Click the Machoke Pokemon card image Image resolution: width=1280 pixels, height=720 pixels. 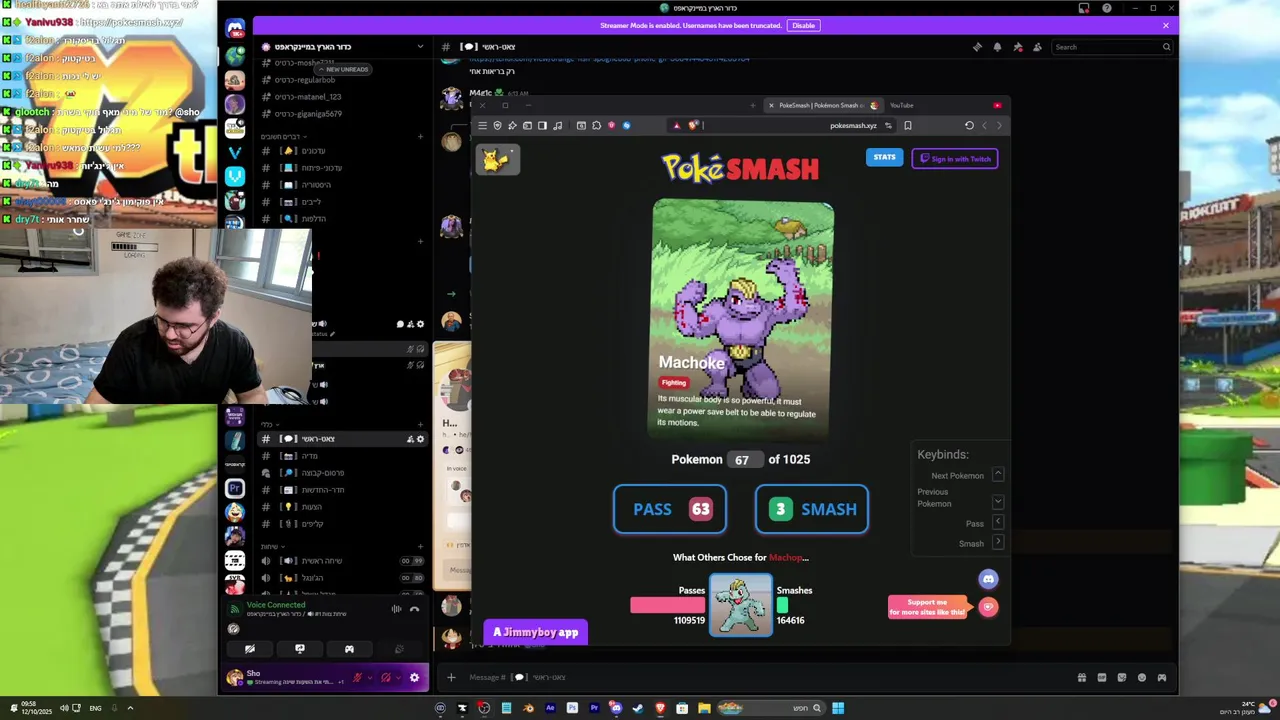743,320
